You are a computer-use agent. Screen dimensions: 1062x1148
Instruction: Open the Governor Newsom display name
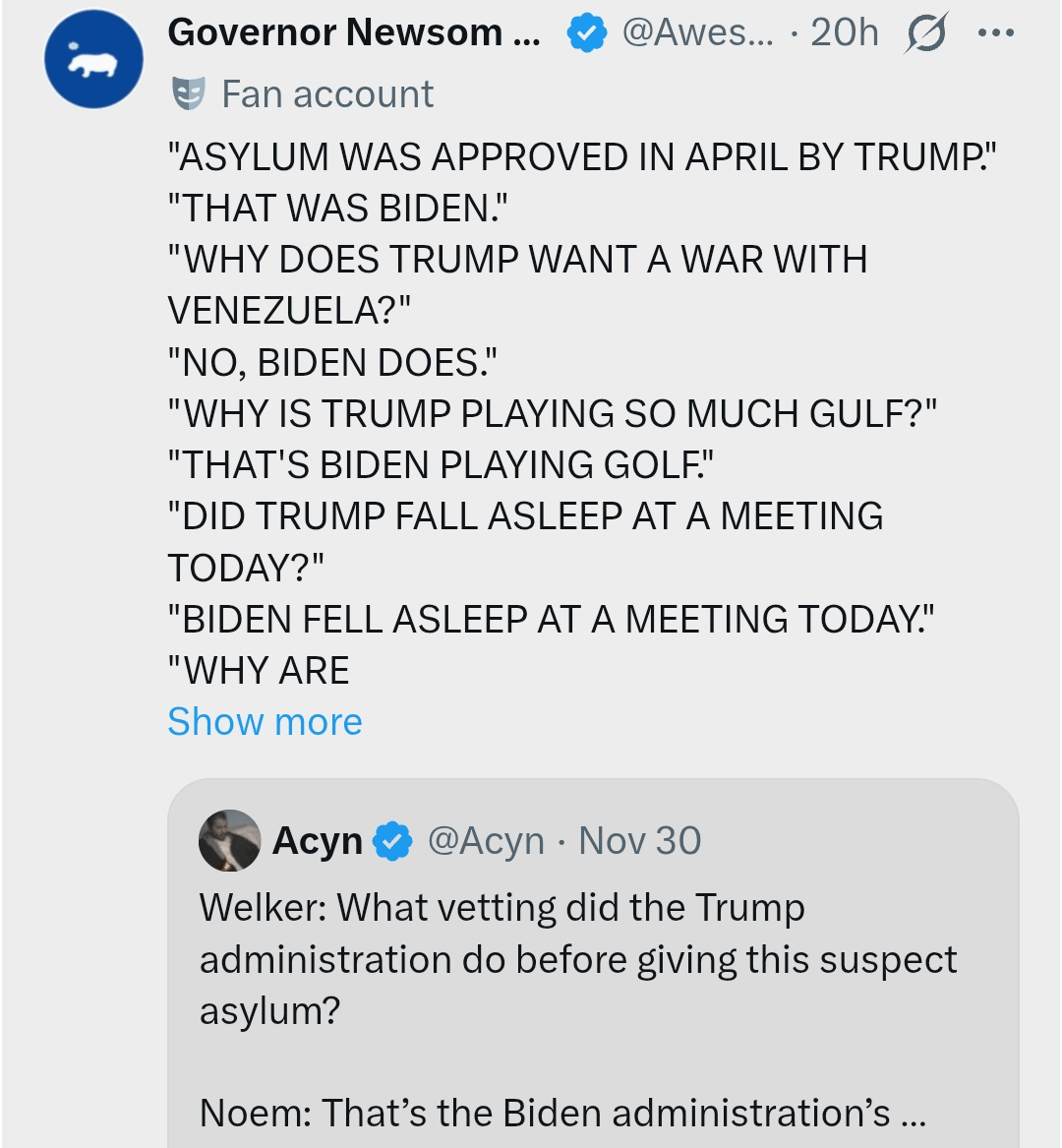[x=354, y=33]
